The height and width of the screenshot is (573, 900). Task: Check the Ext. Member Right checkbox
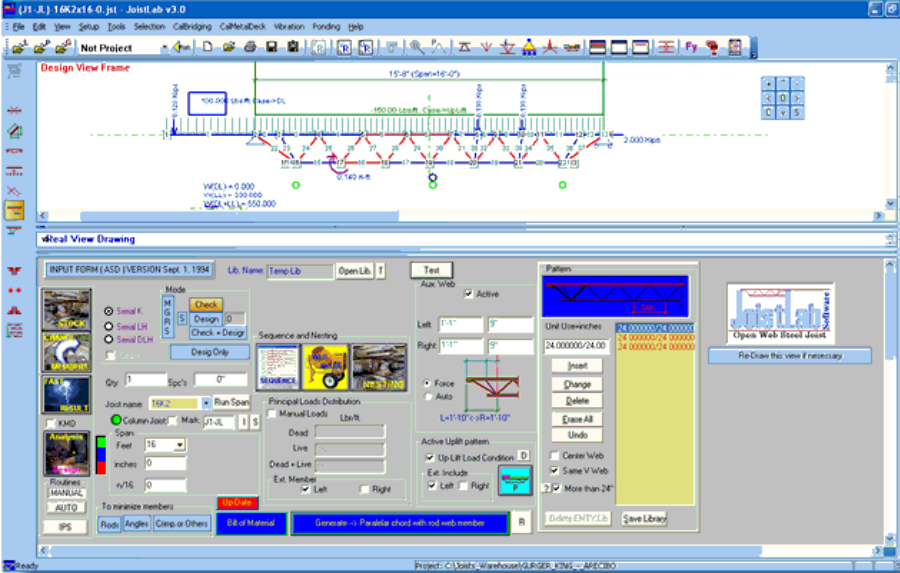pyautogui.click(x=364, y=489)
